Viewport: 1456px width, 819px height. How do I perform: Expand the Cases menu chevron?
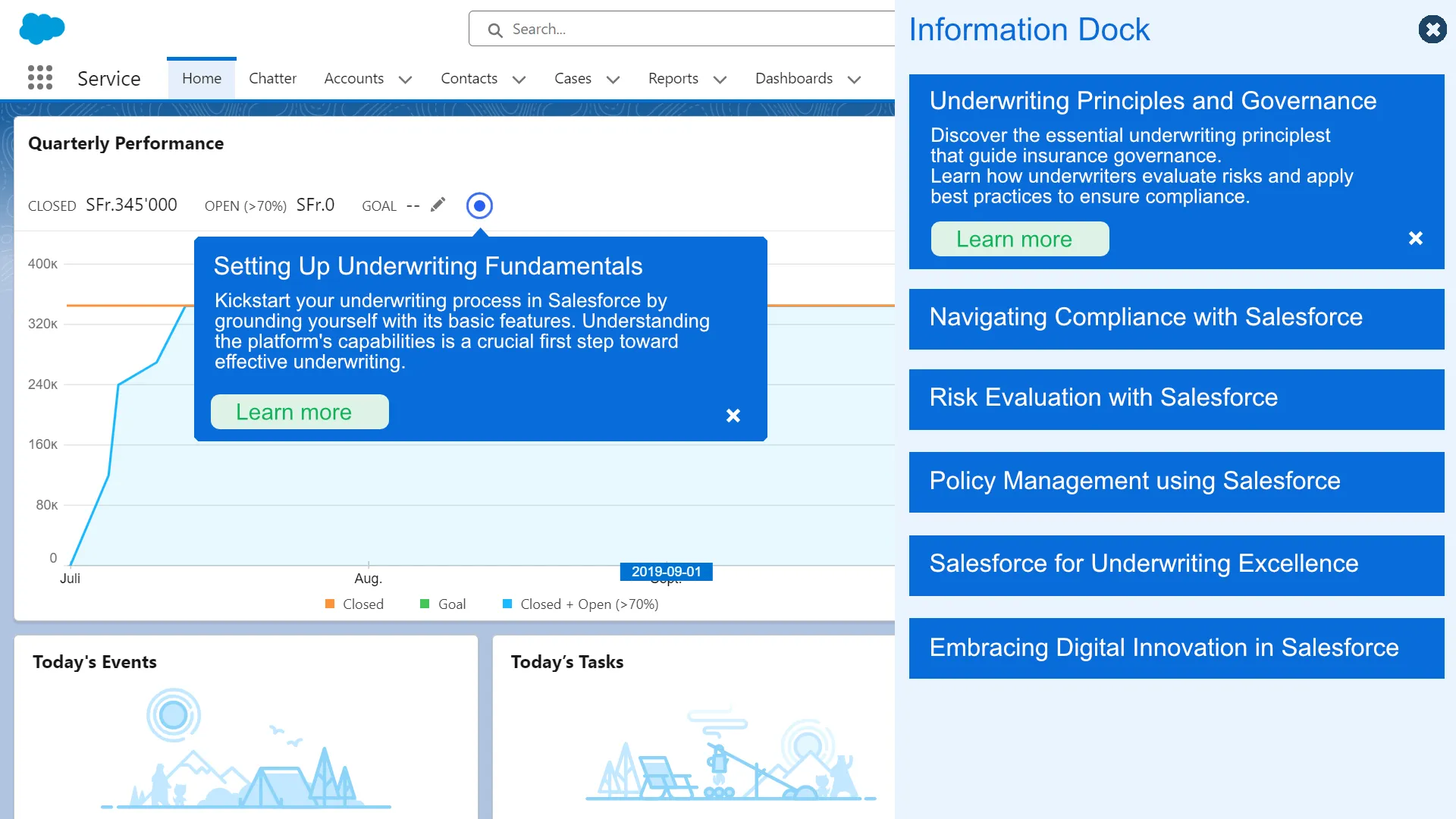[613, 79]
